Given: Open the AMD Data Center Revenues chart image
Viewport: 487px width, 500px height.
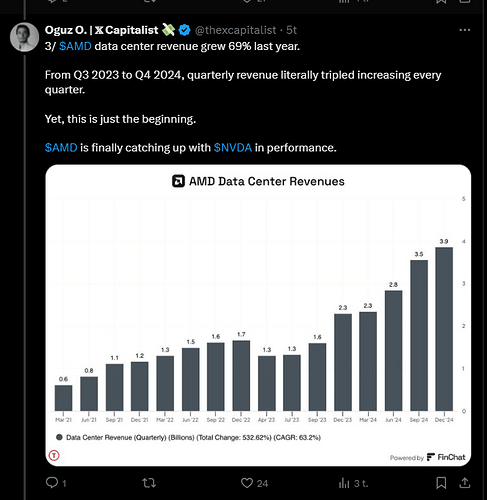Looking at the screenshot, I should click(258, 315).
